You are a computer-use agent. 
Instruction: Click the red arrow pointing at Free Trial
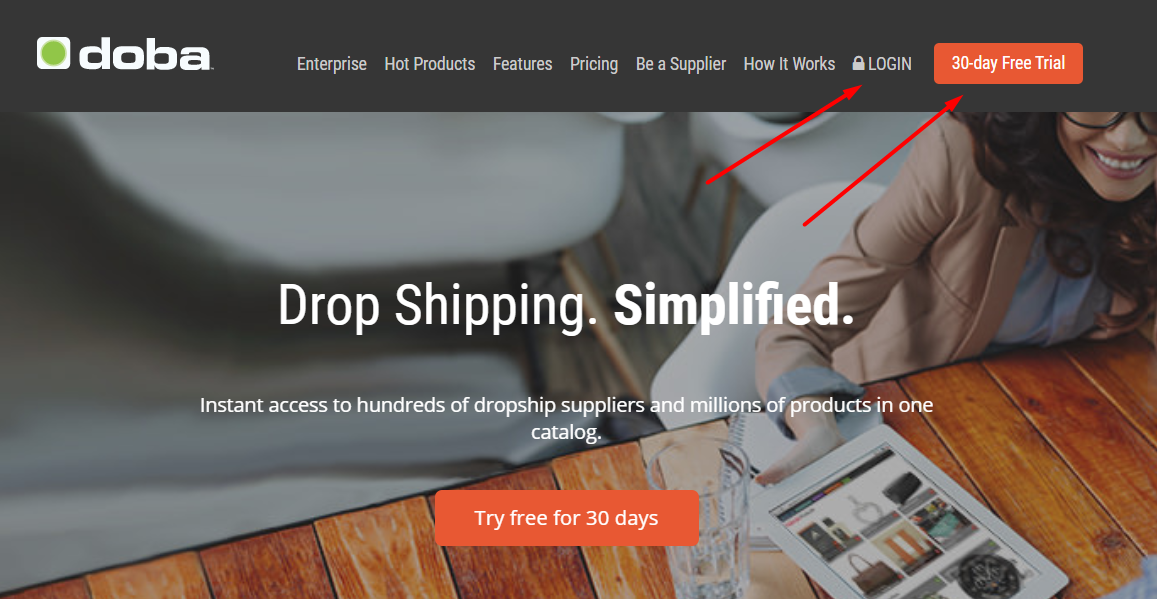coord(883,160)
